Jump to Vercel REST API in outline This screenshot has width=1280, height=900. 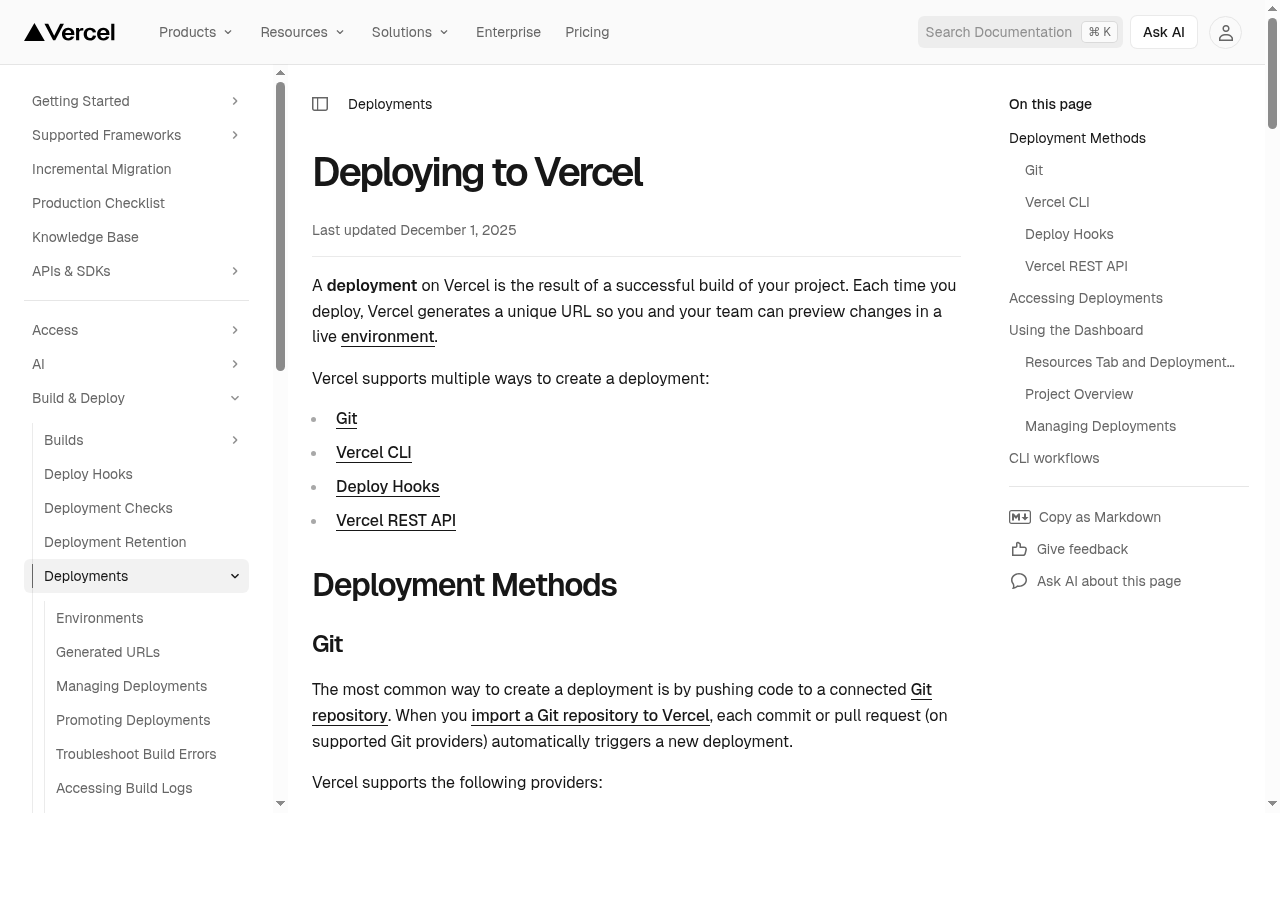1076,266
